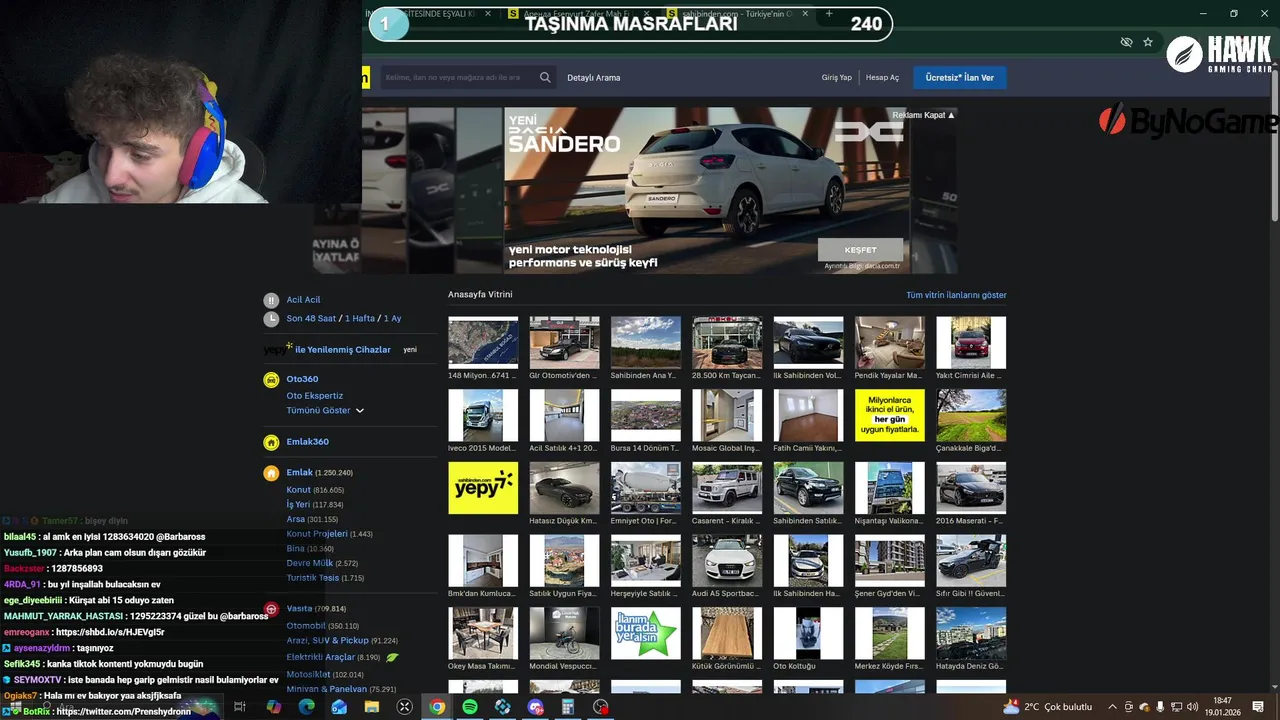
Task: Open the Okey Masa Takımı listing thumbnail
Action: click(483, 633)
